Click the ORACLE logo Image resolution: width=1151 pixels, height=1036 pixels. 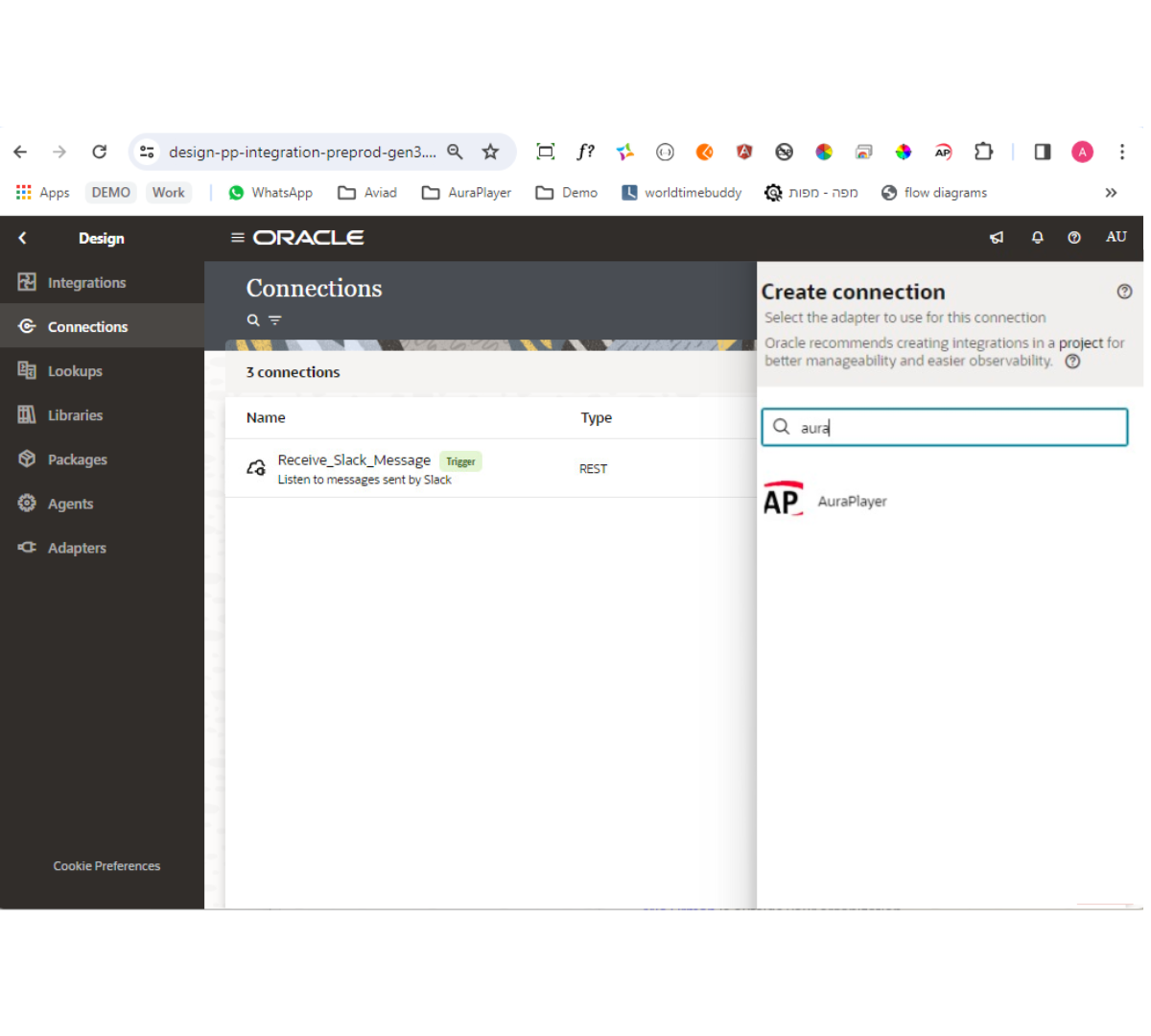[309, 237]
